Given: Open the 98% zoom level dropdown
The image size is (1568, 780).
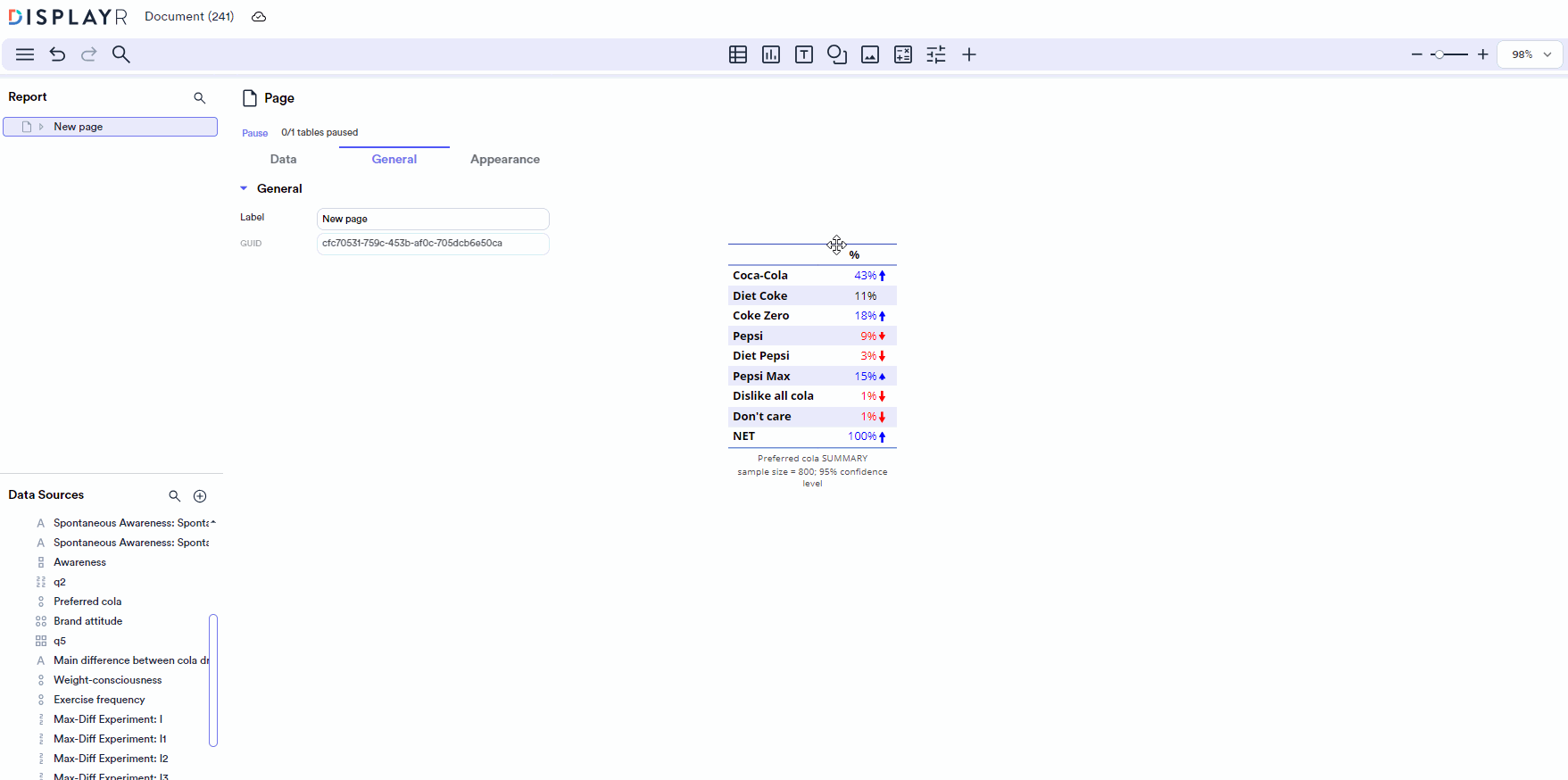Looking at the screenshot, I should pos(1531,54).
